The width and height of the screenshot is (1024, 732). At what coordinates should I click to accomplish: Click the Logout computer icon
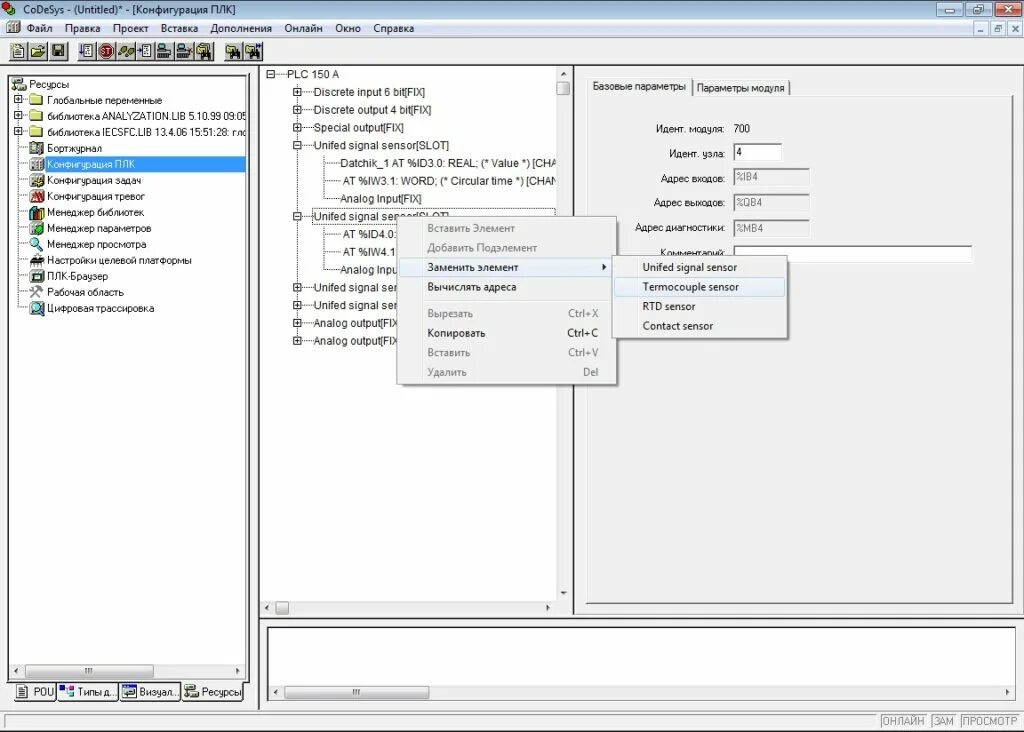click(184, 51)
